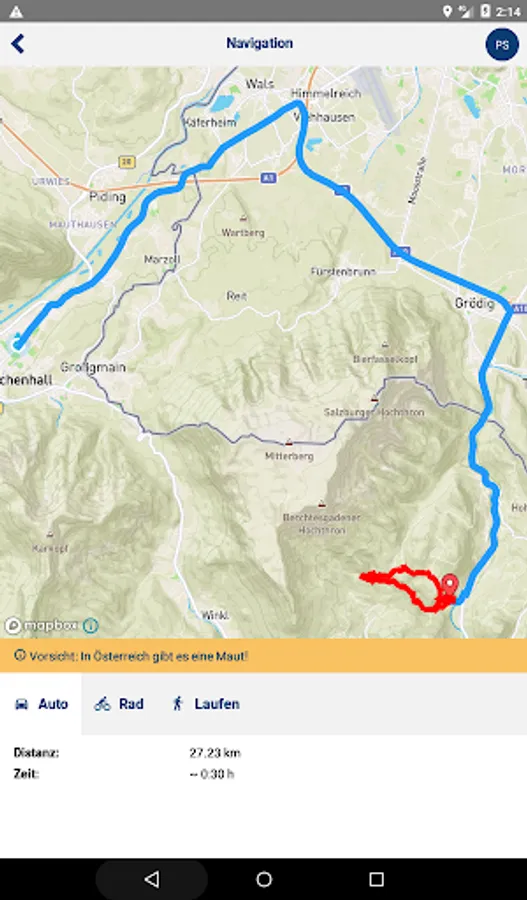
Task: Tap the Piding town label on map
Action: pyautogui.click(x=107, y=197)
